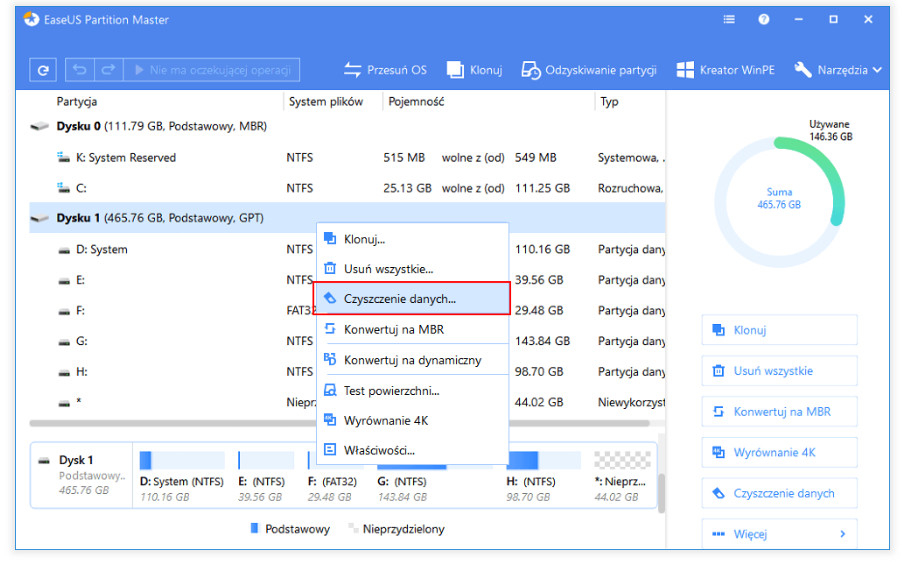905x562 pixels.
Task: Select the C: partition row
Action: click(x=347, y=188)
